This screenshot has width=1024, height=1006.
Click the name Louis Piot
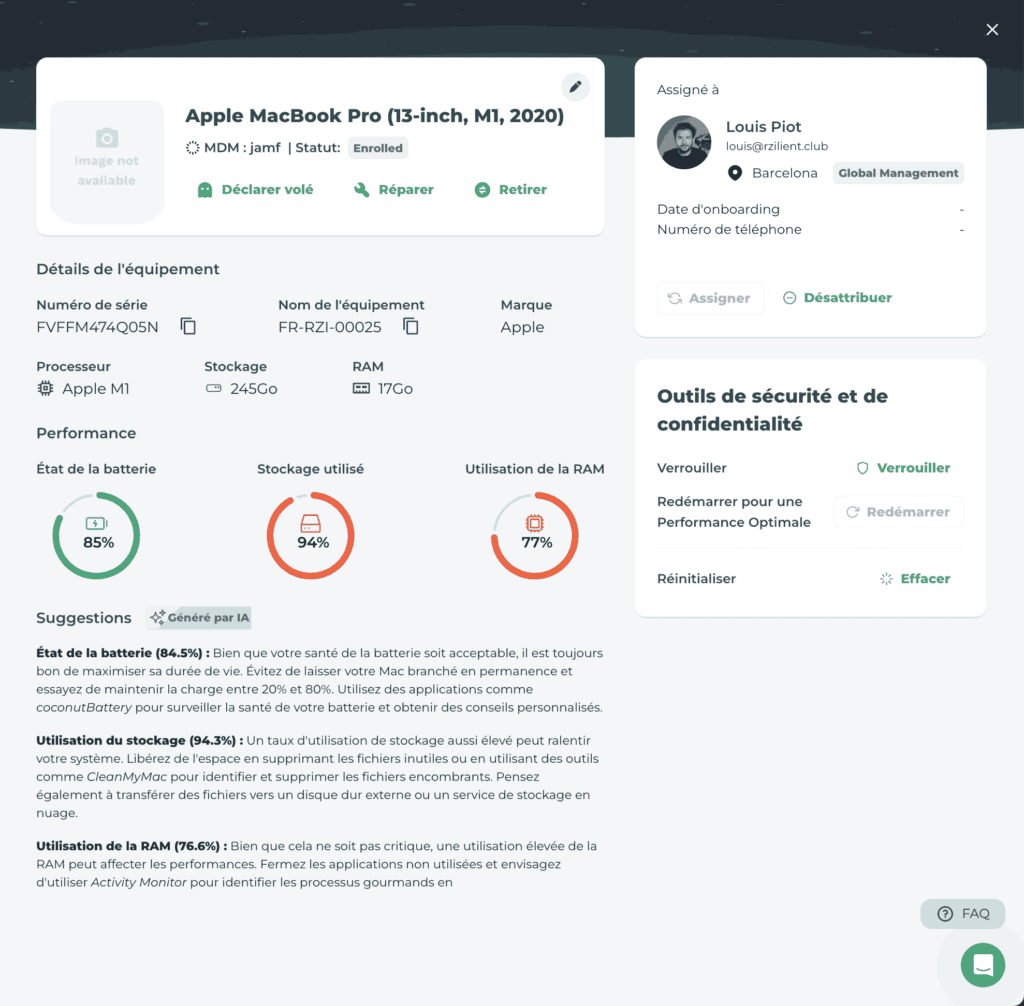coord(763,127)
